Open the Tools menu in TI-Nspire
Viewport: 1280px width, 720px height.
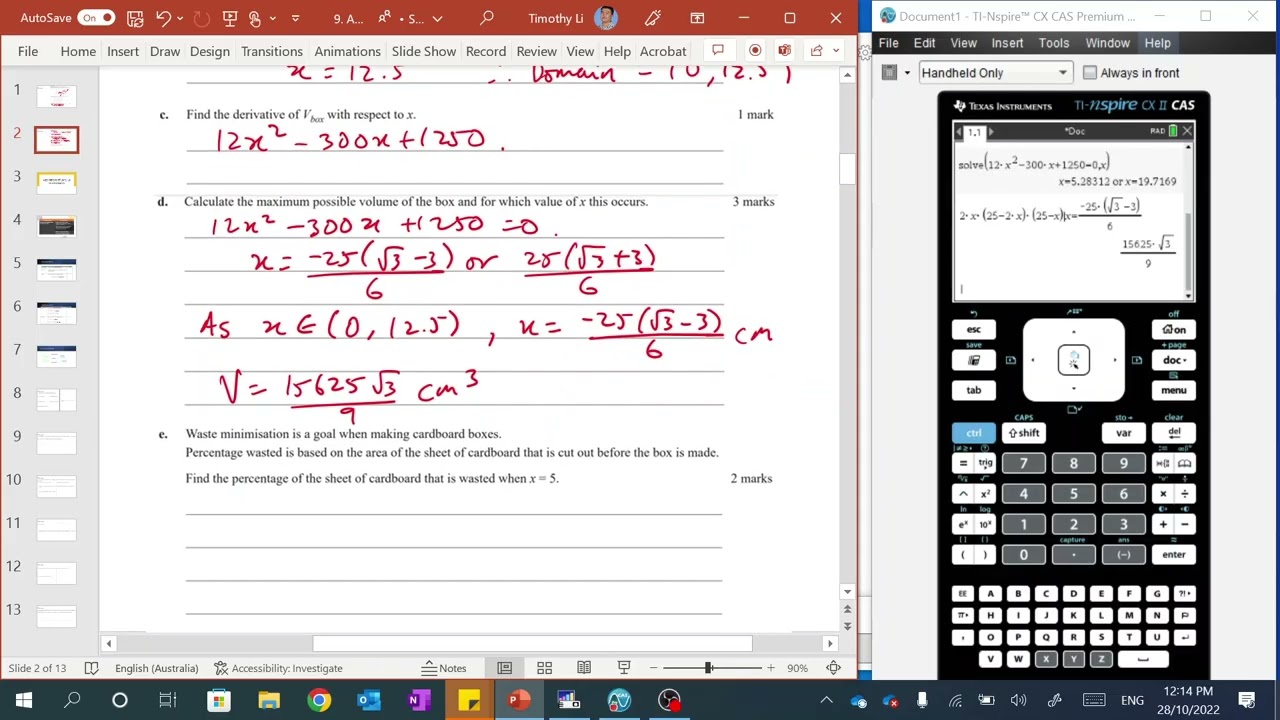pos(1053,43)
